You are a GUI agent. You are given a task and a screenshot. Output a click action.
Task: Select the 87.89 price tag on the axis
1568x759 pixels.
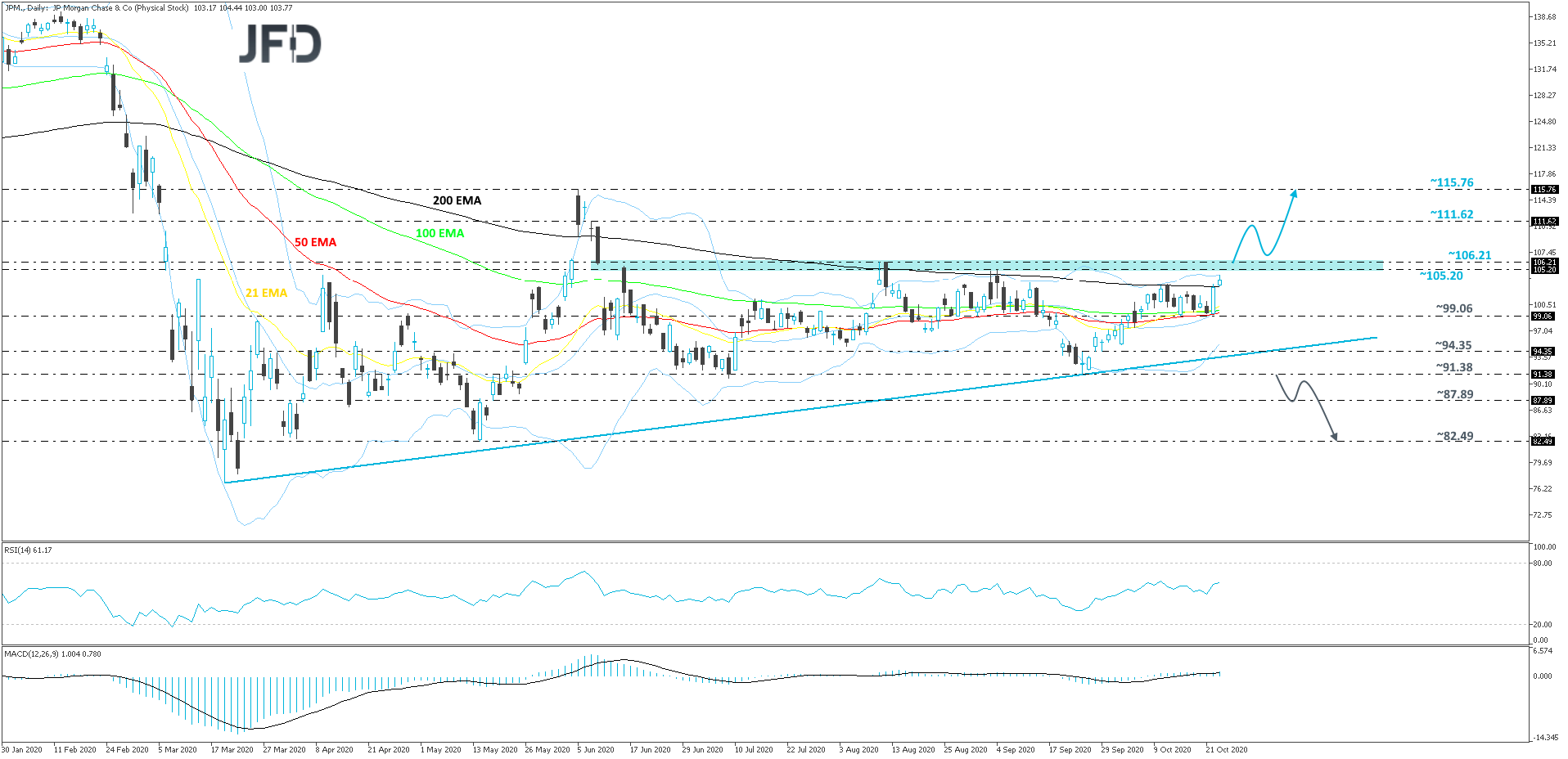tap(1543, 401)
